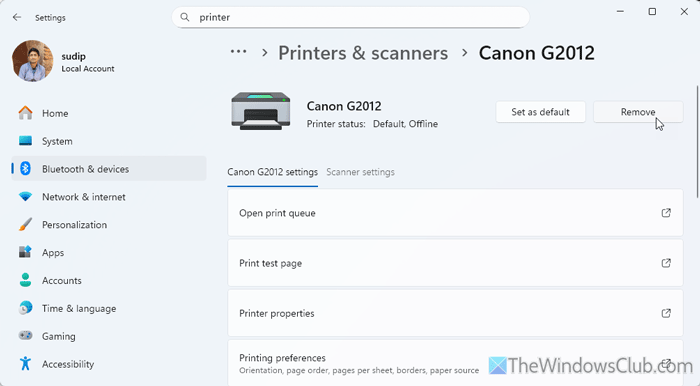Click the Time & language globe icon
This screenshot has height=386, width=700.
25,308
